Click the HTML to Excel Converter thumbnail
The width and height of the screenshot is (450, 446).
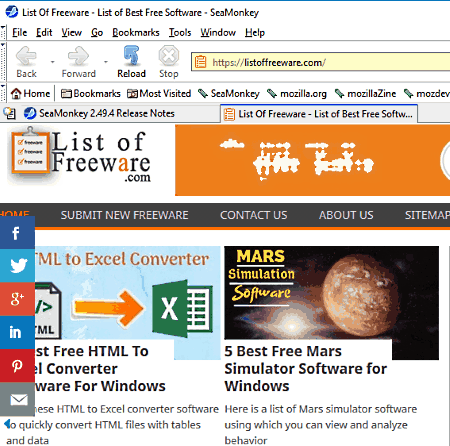(127, 293)
